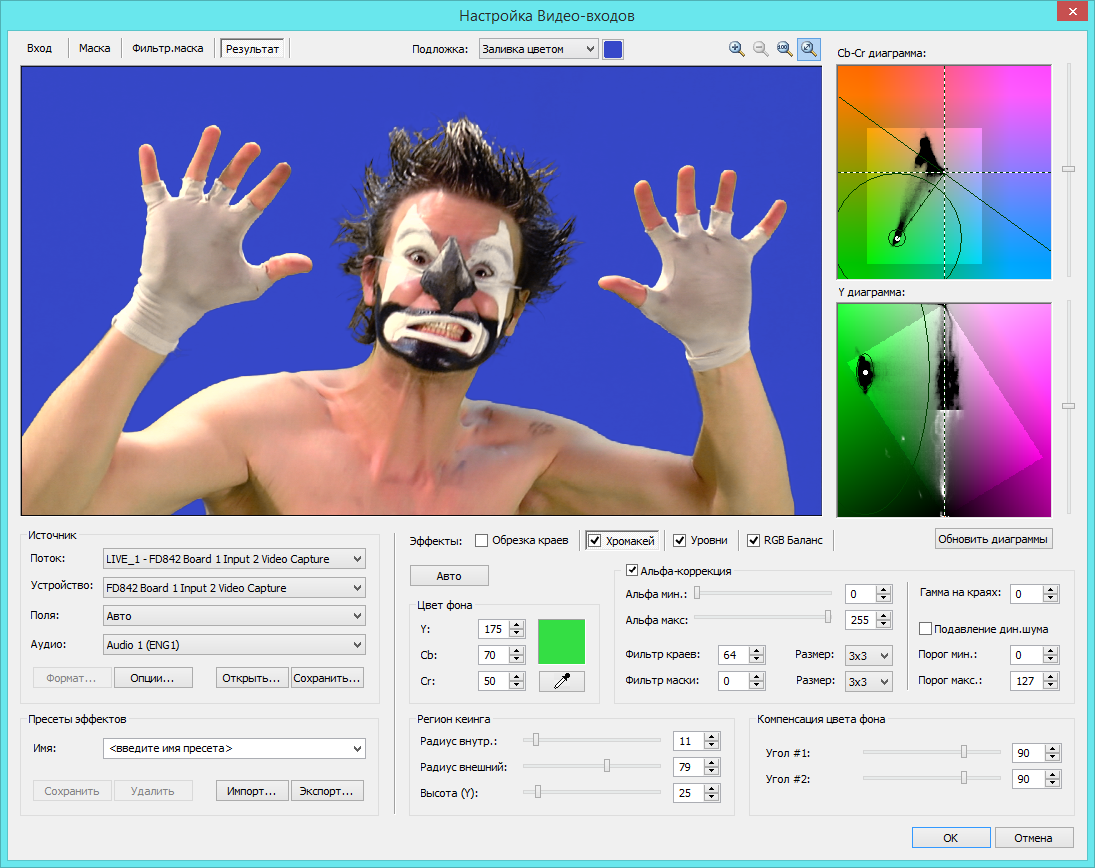The width and height of the screenshot is (1095, 868).
Task: Close the Настройка Видео-входов window
Action: [1073, 12]
